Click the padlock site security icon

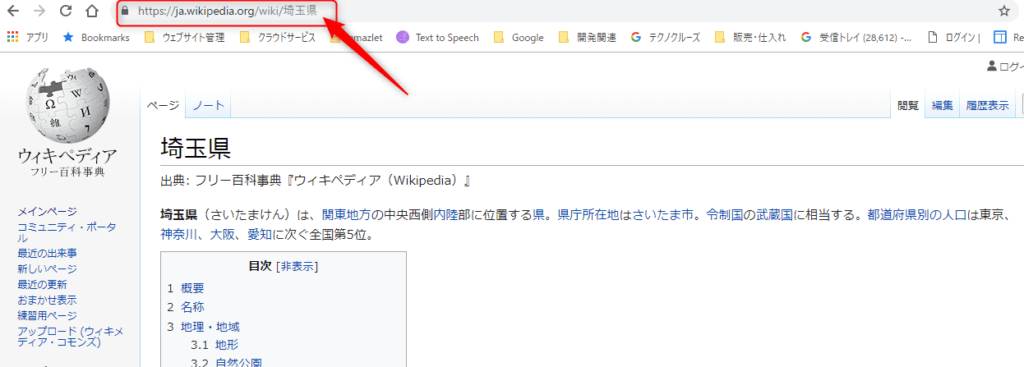[125, 11]
